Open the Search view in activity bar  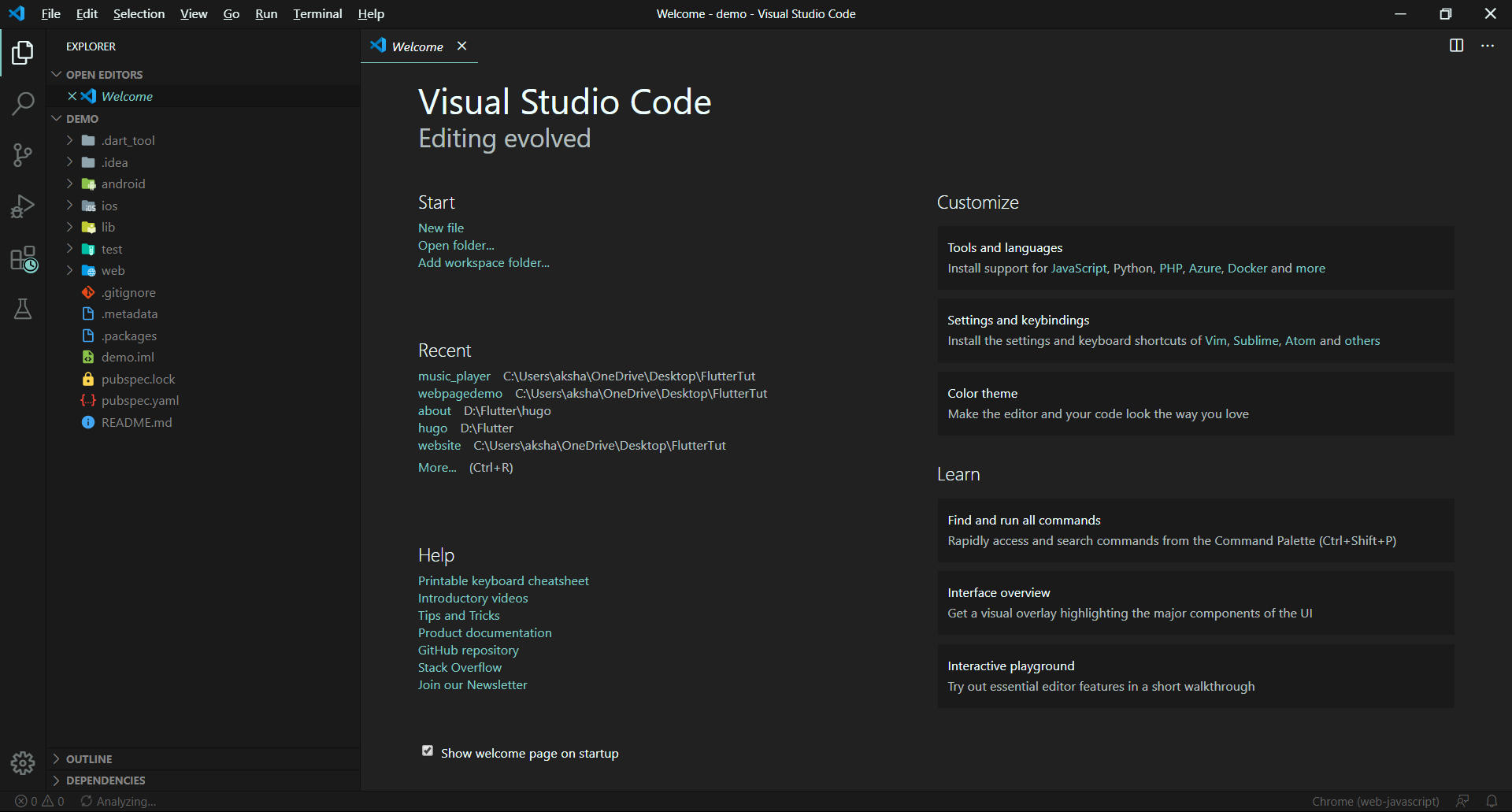23,103
